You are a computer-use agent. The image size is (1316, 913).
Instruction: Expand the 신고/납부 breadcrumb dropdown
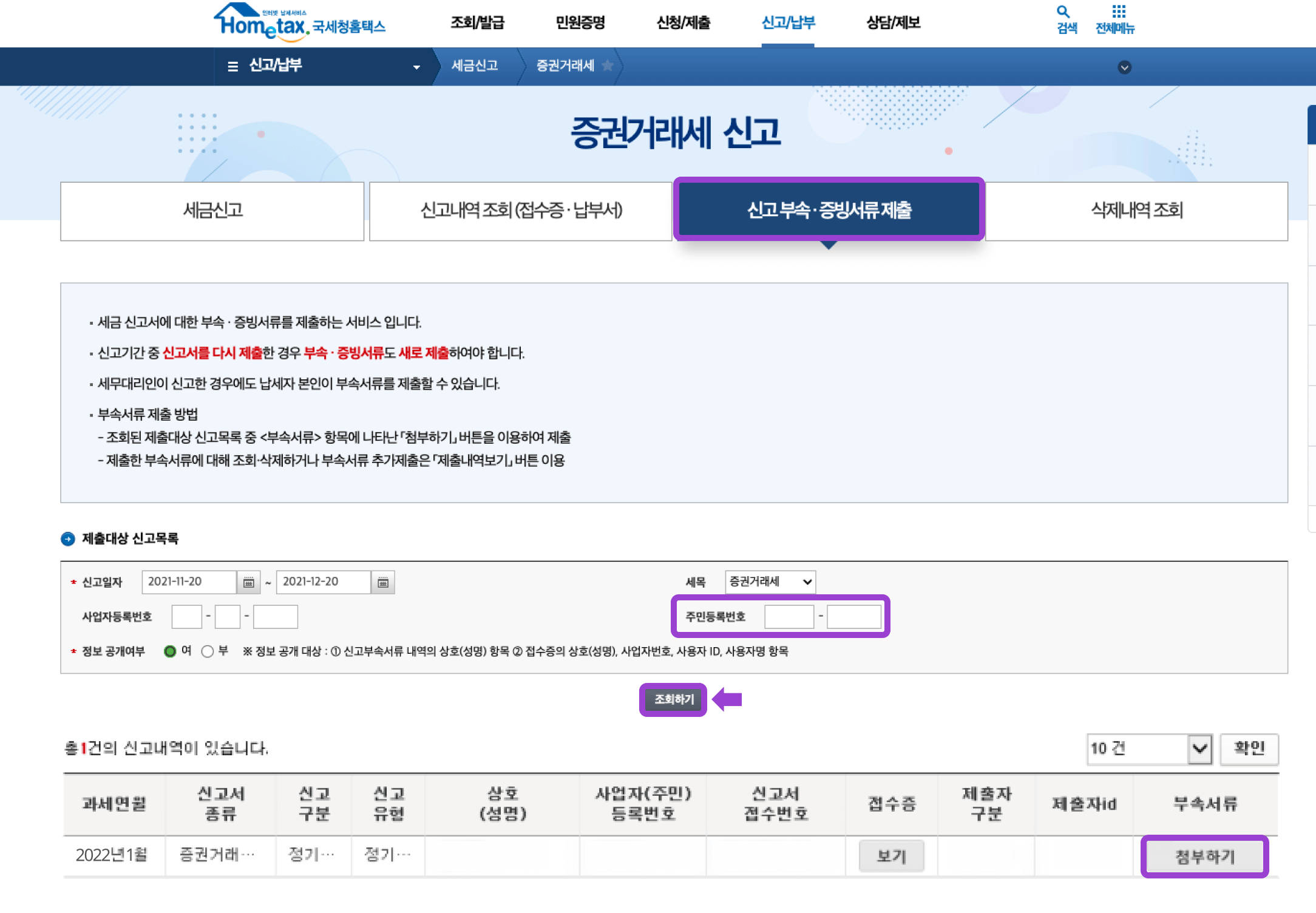coord(416,67)
